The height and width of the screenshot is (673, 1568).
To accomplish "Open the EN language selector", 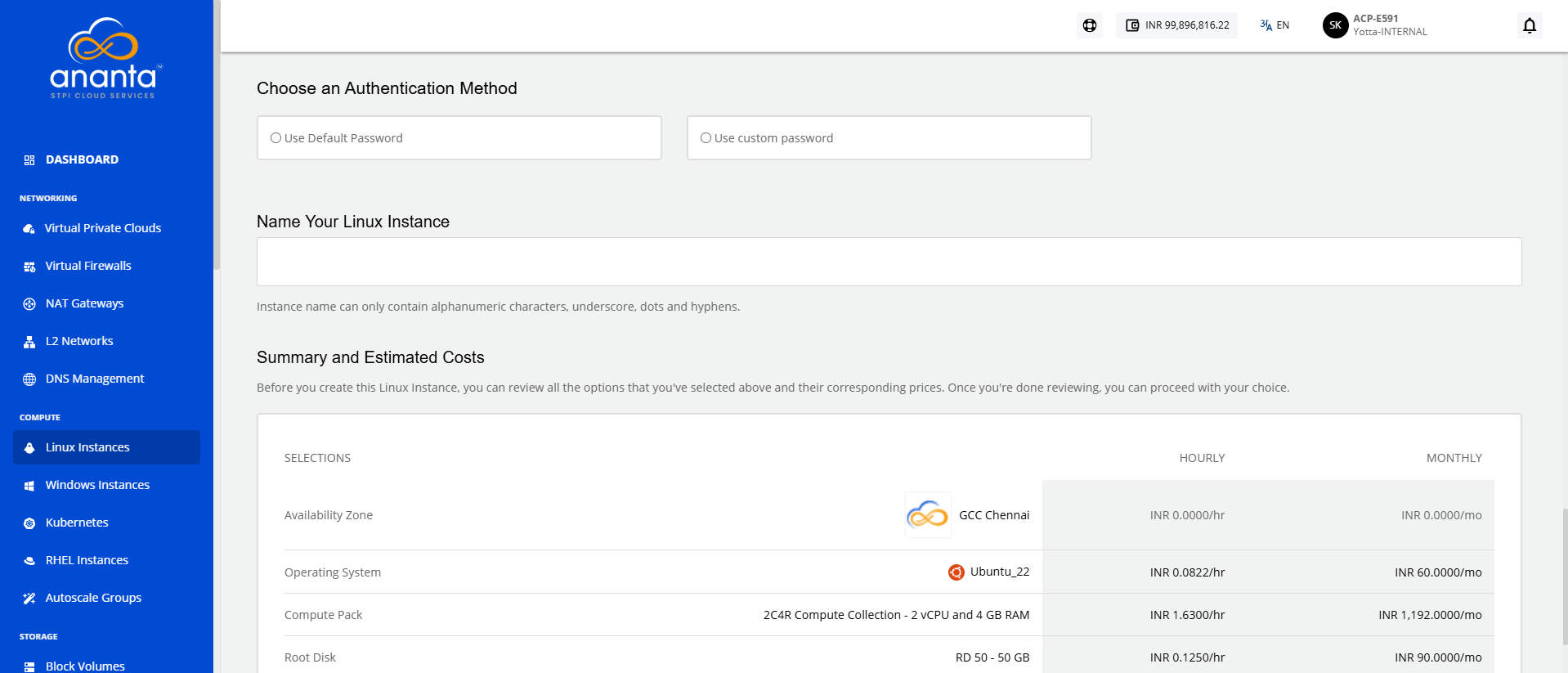I will 1275,25.
